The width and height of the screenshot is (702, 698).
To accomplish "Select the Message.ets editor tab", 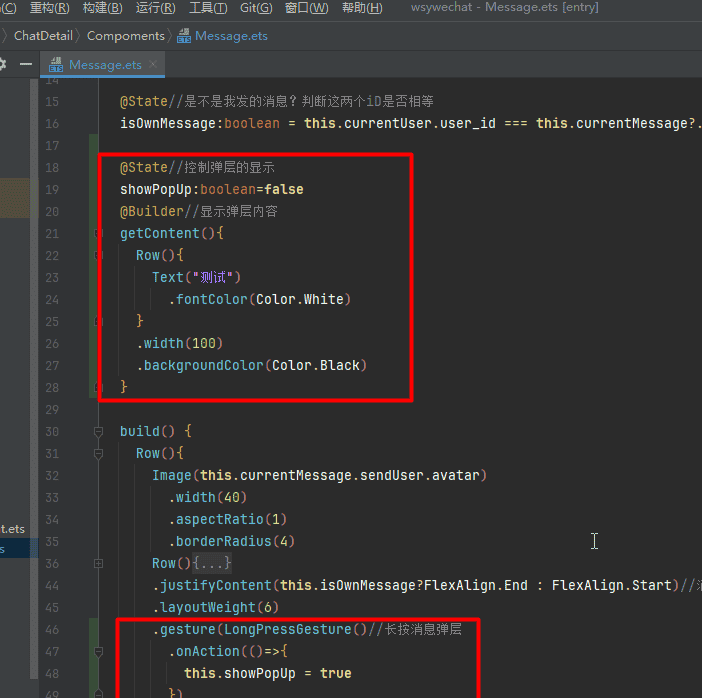I will click(105, 65).
